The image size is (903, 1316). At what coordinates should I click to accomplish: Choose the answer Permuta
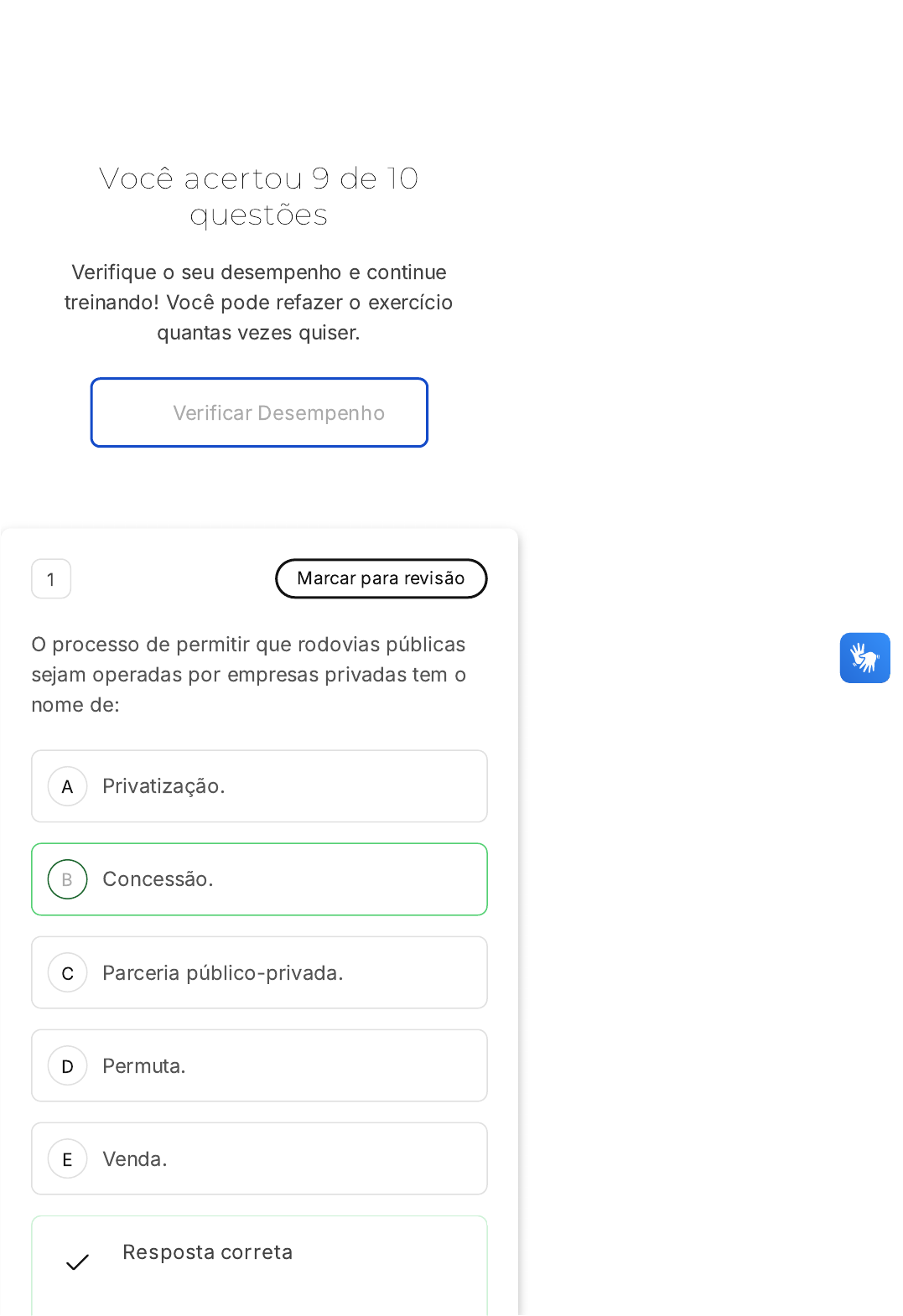[x=144, y=1066]
